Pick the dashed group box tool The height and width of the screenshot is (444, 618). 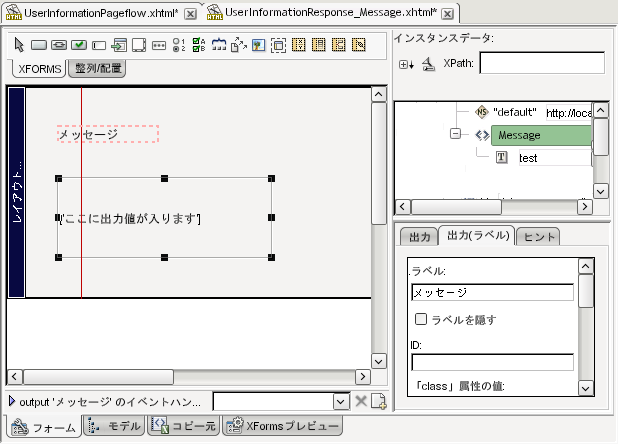278,45
